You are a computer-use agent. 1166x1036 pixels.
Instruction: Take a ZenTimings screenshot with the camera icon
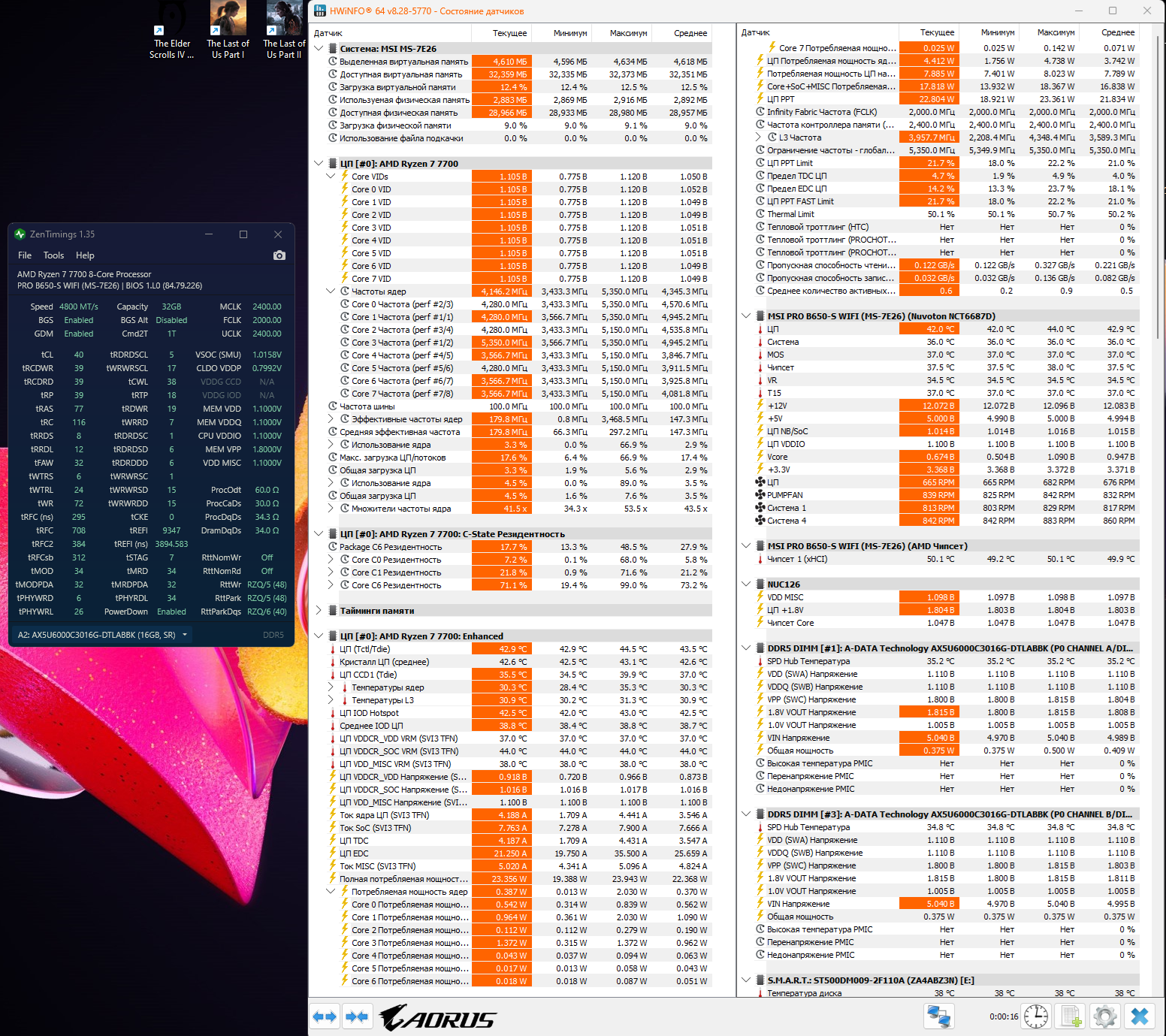[279, 255]
